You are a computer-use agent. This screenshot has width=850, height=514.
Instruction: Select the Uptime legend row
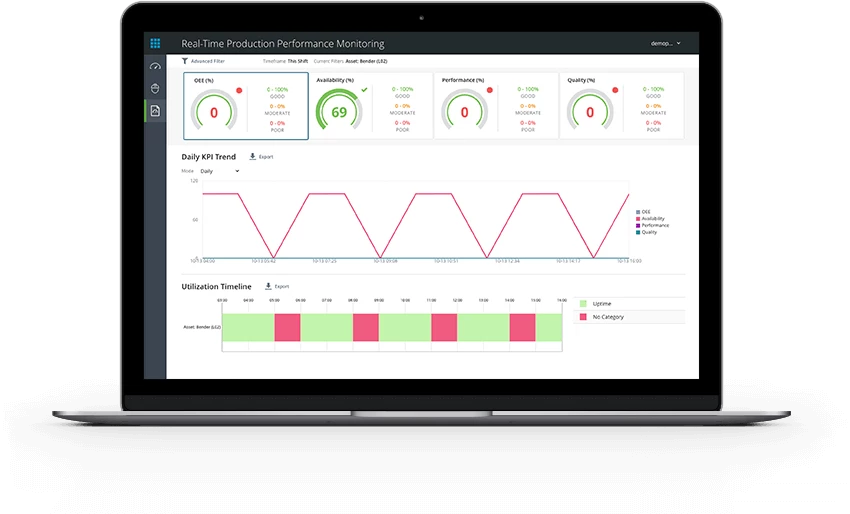point(629,304)
